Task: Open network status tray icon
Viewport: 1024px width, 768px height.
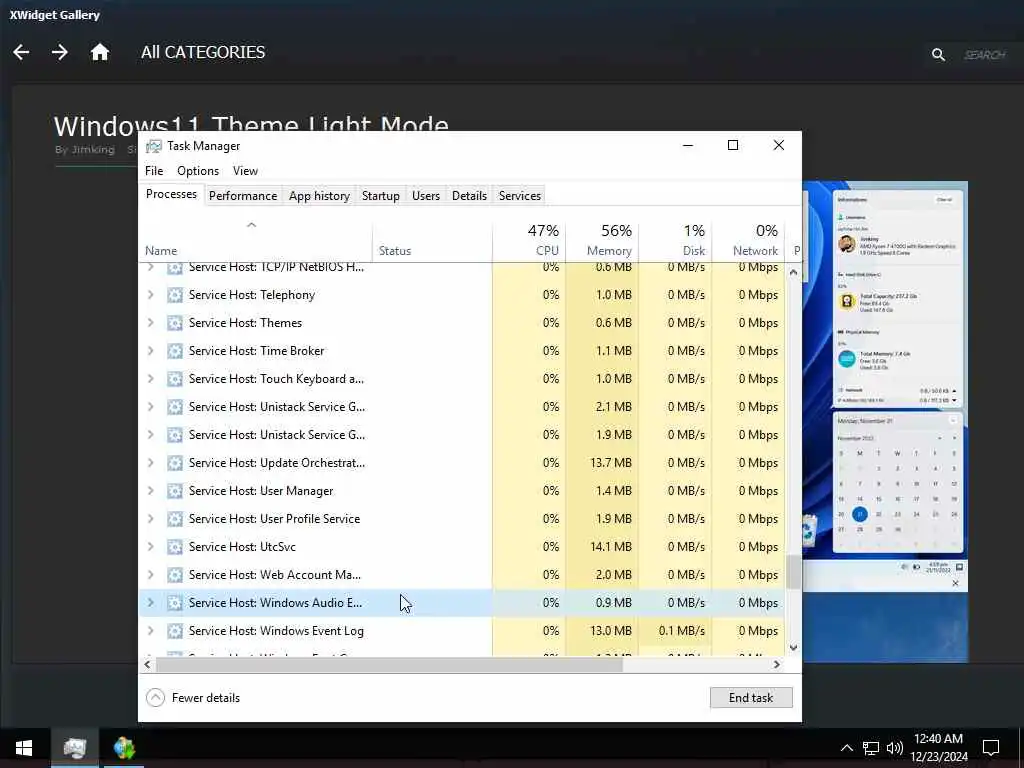Action: tap(871, 748)
